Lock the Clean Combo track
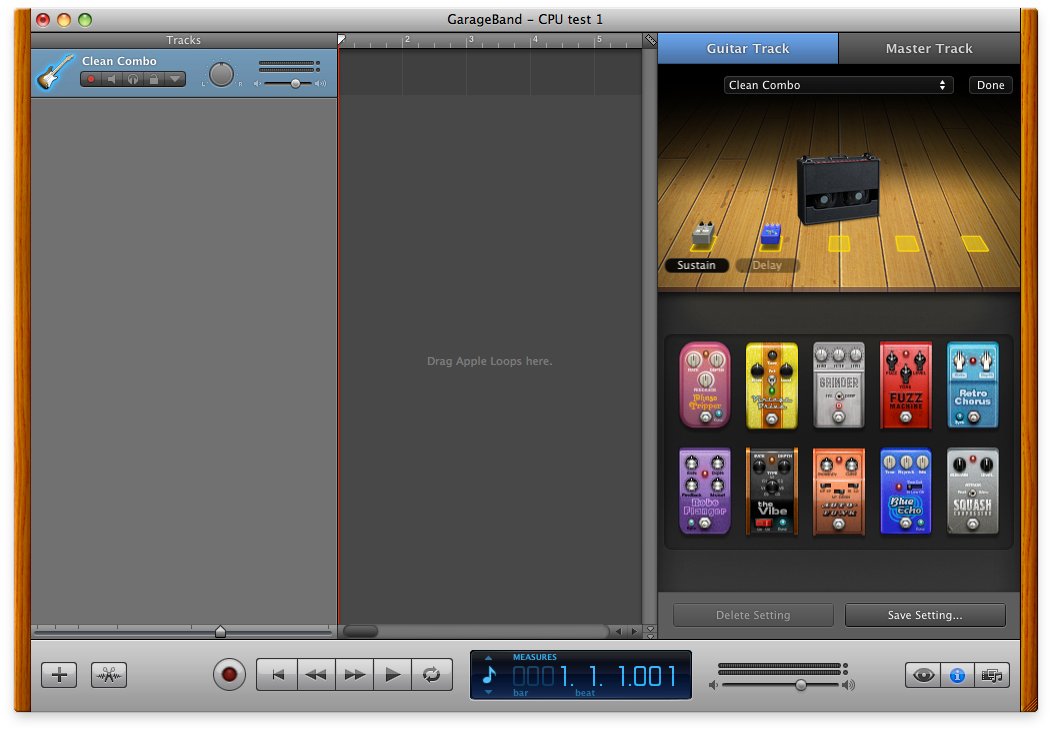The image size is (1052, 732). coord(154,79)
